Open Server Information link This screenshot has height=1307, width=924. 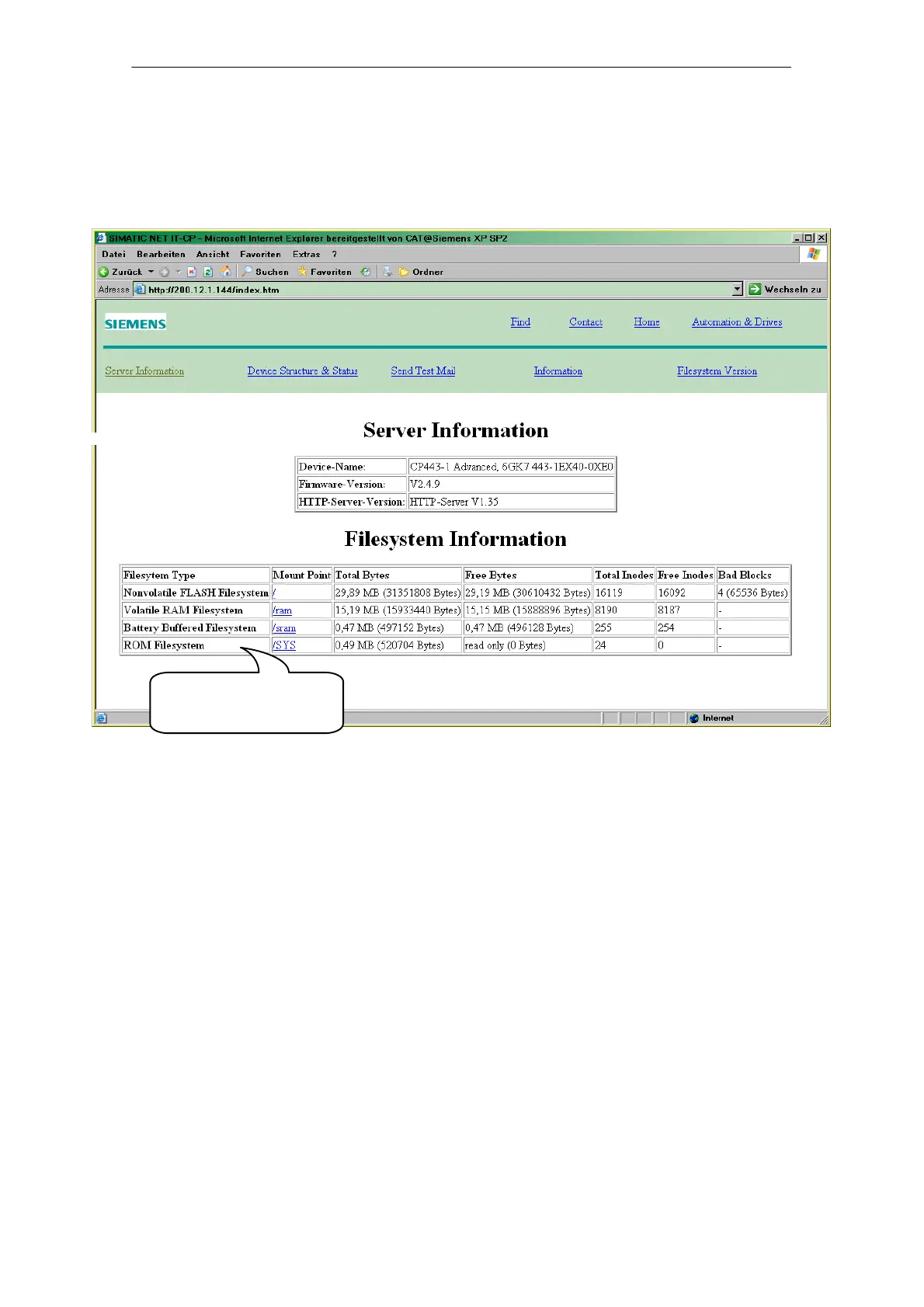coord(144,371)
